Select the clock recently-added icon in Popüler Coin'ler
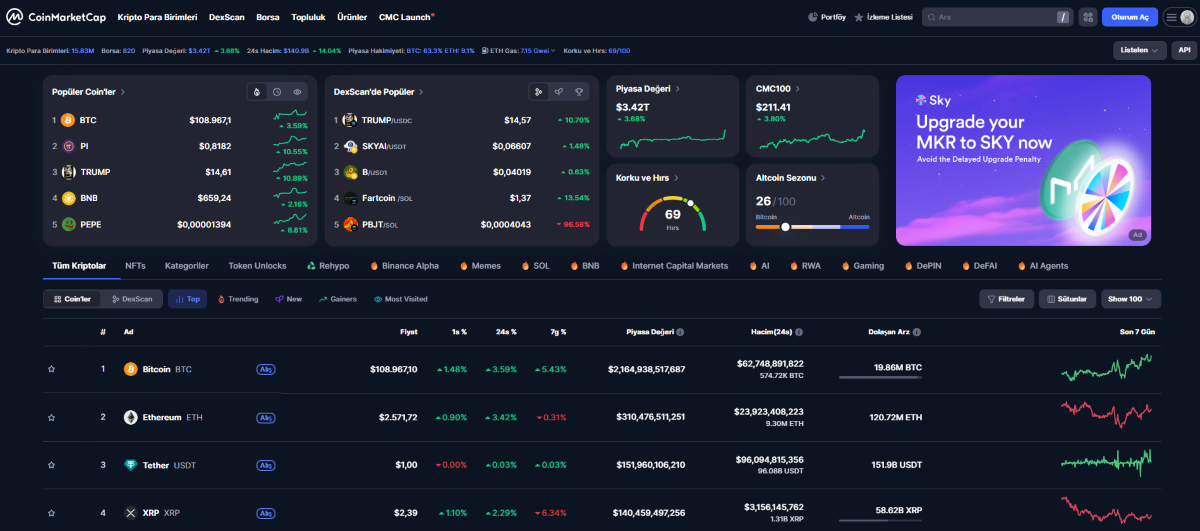The height and width of the screenshot is (531, 1200). pos(277,92)
